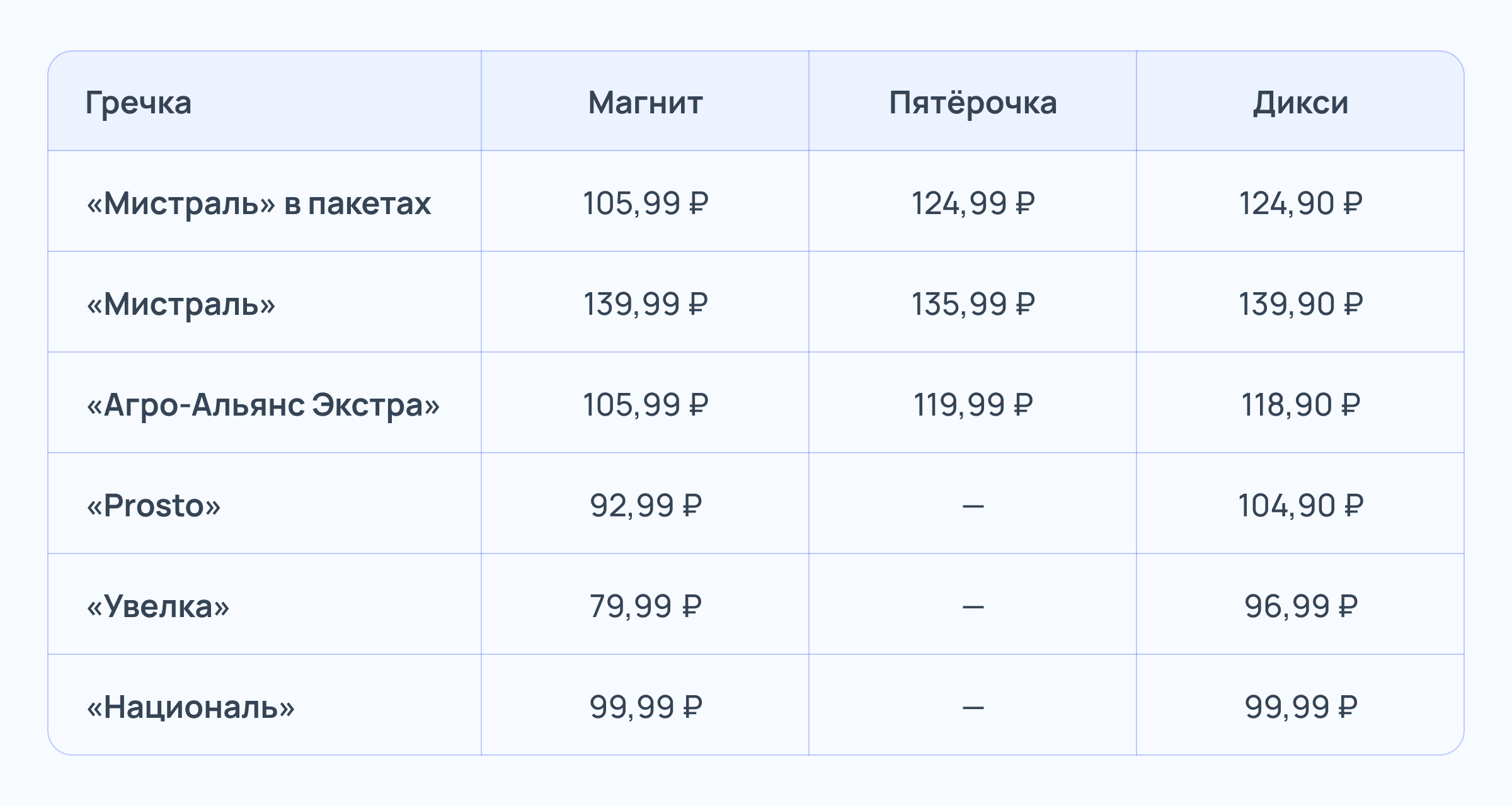Select the 118,90 ₽ Дикси price
Viewport: 1512px width, 806px height.
(x=1300, y=405)
